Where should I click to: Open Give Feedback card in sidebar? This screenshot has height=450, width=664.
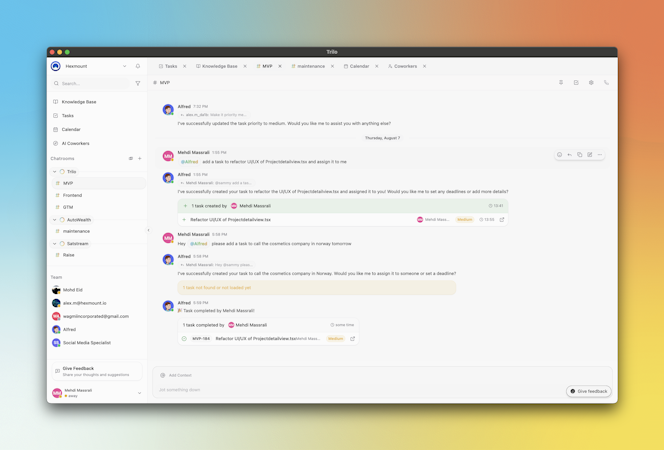point(97,371)
